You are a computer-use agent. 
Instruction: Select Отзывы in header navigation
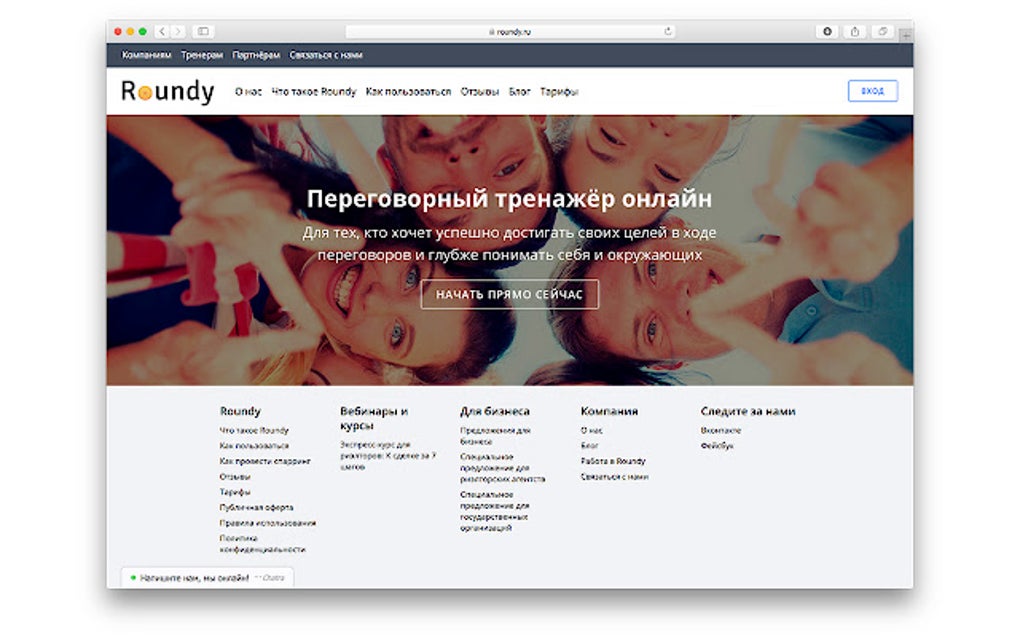point(479,92)
